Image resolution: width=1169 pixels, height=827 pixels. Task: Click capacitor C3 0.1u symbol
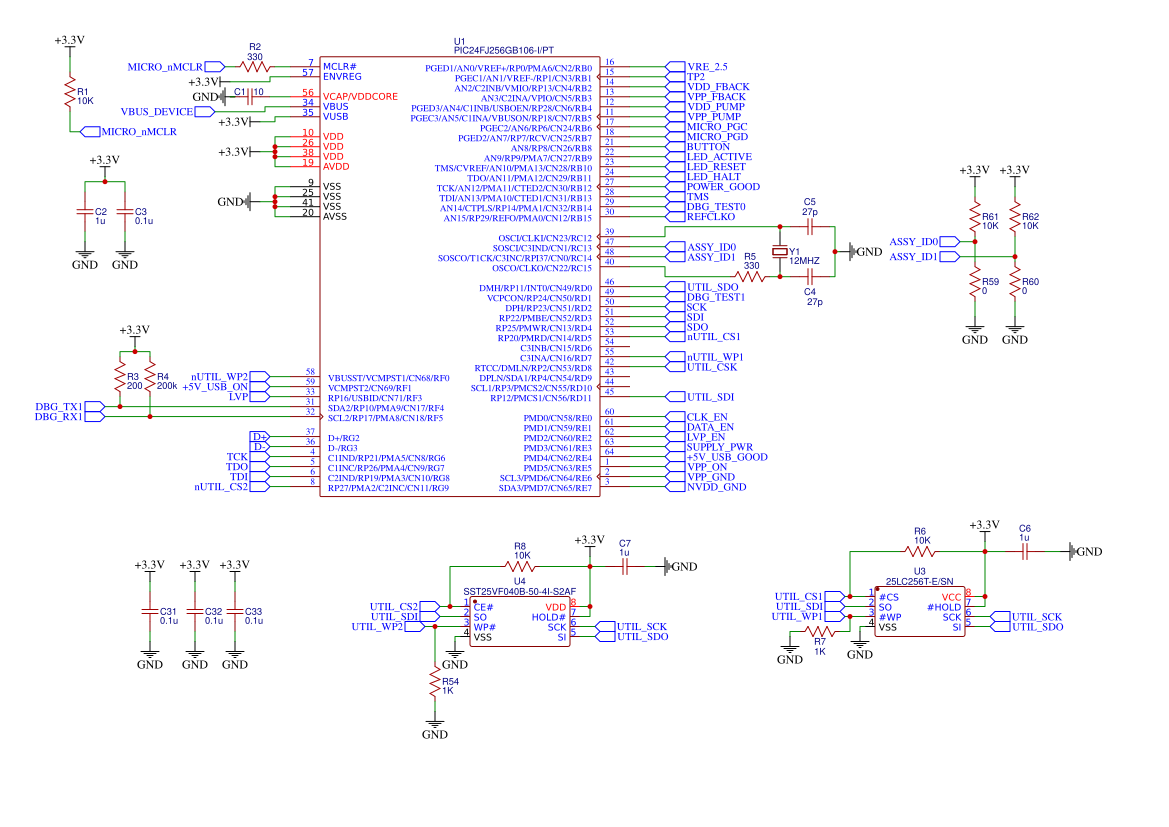point(125,212)
